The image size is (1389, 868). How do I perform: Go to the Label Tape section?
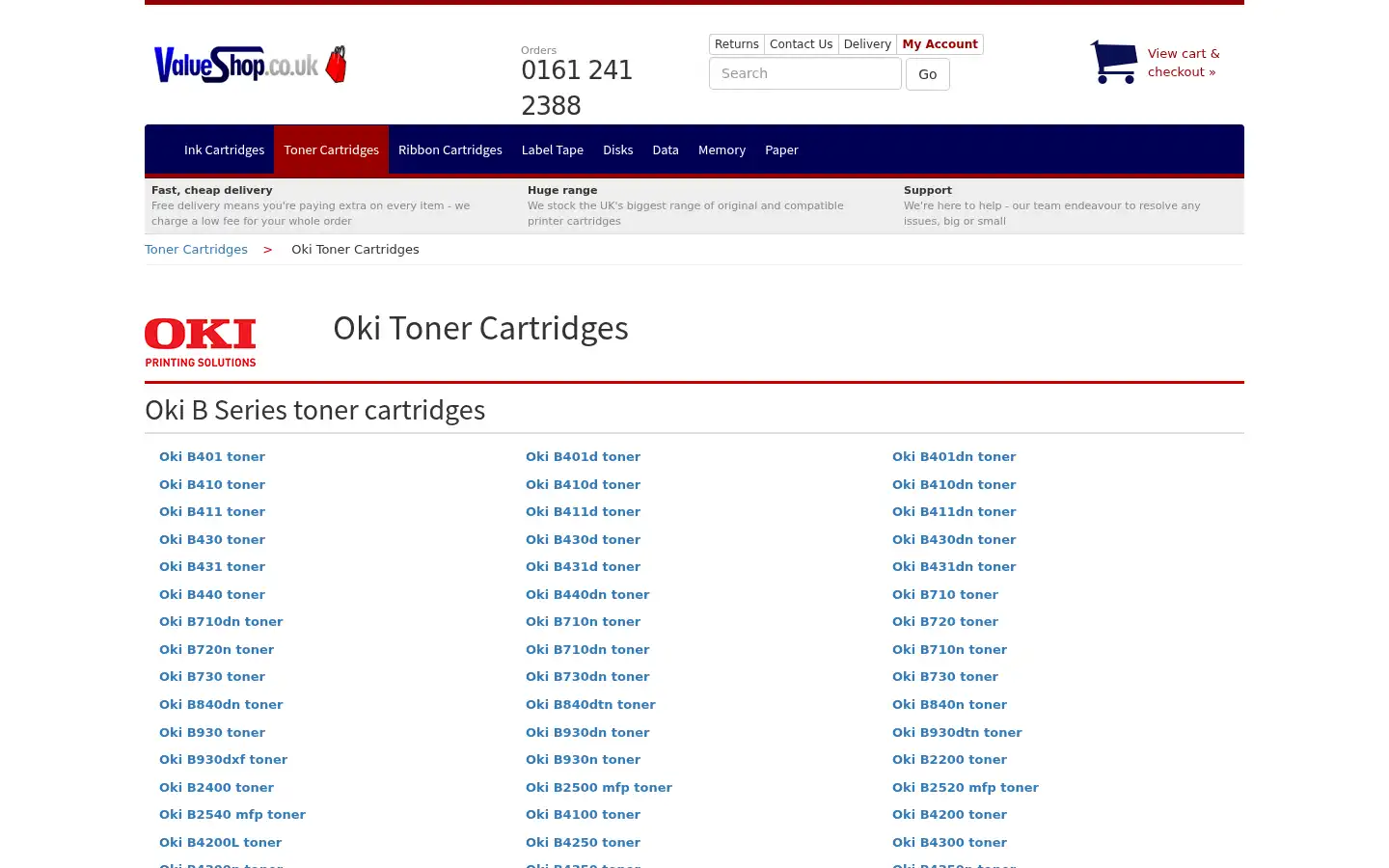tap(552, 149)
